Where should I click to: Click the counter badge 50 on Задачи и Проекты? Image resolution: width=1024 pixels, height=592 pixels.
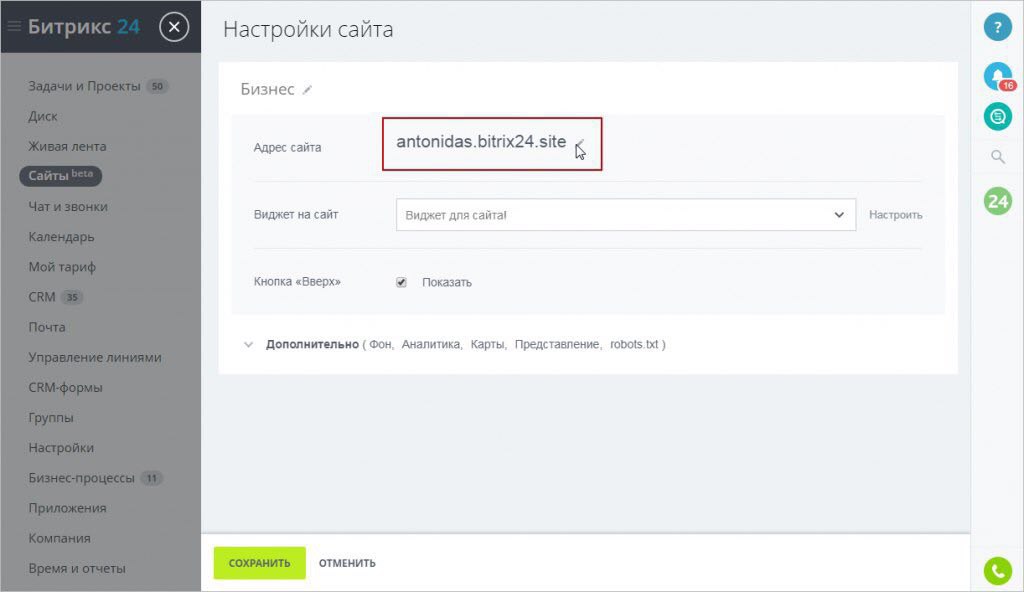(x=157, y=86)
